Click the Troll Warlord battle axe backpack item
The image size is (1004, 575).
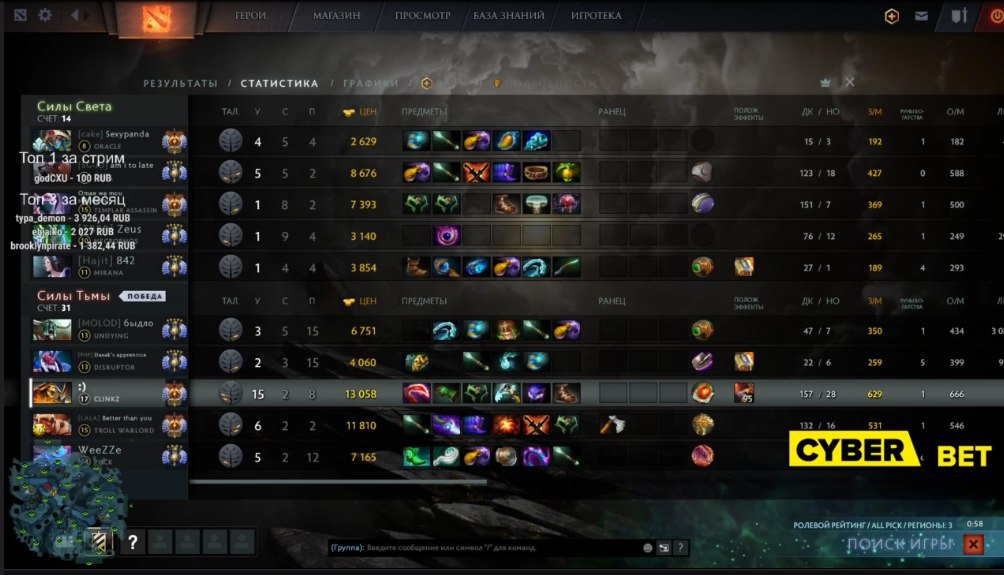point(612,425)
